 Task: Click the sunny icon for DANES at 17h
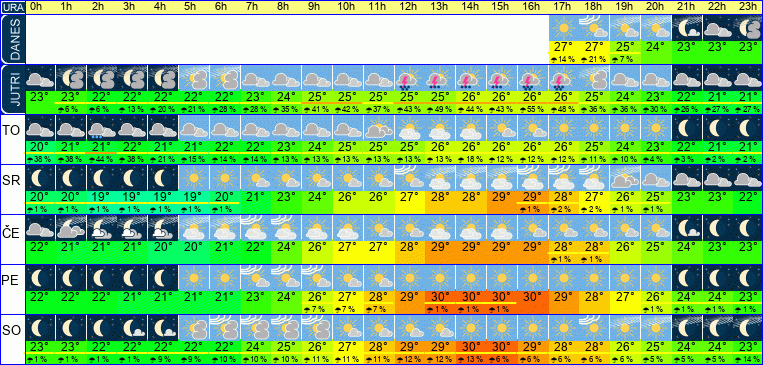564,28
